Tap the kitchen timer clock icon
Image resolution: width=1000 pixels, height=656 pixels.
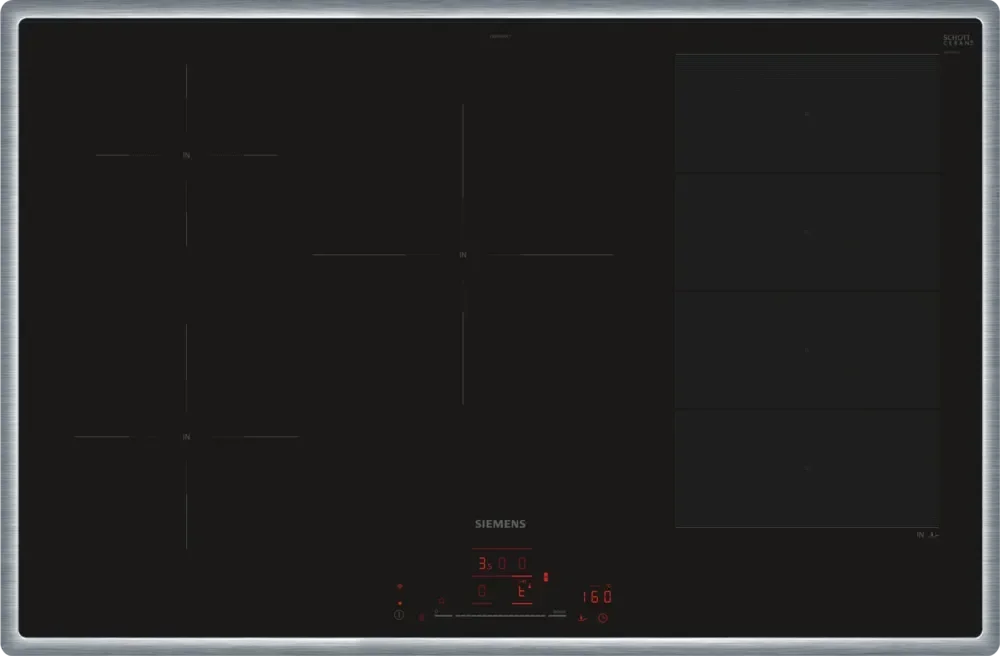point(603,617)
